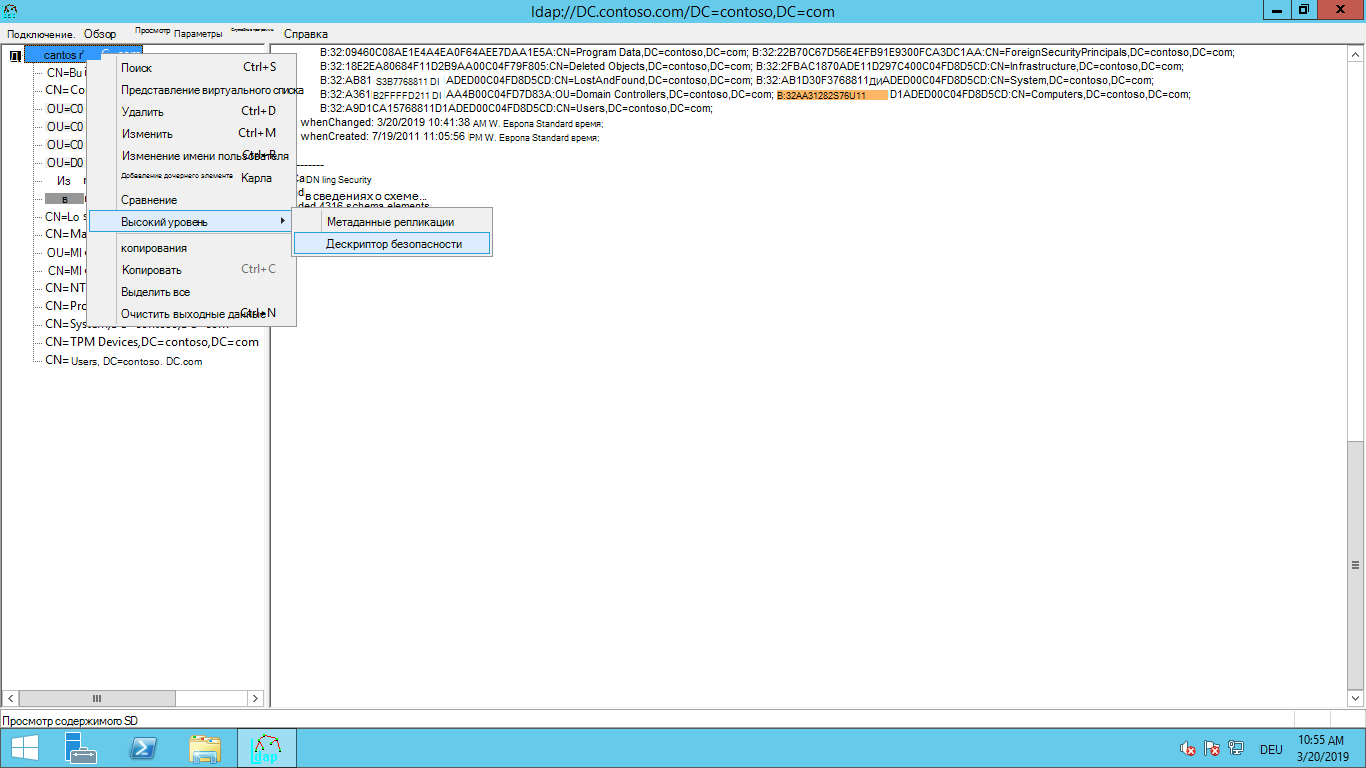Collapse the root domain tree node

point(15,56)
